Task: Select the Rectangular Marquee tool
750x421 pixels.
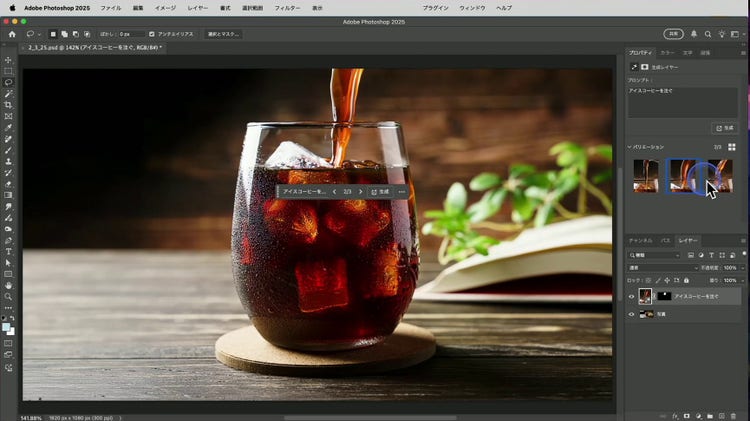Action: [x=8, y=71]
